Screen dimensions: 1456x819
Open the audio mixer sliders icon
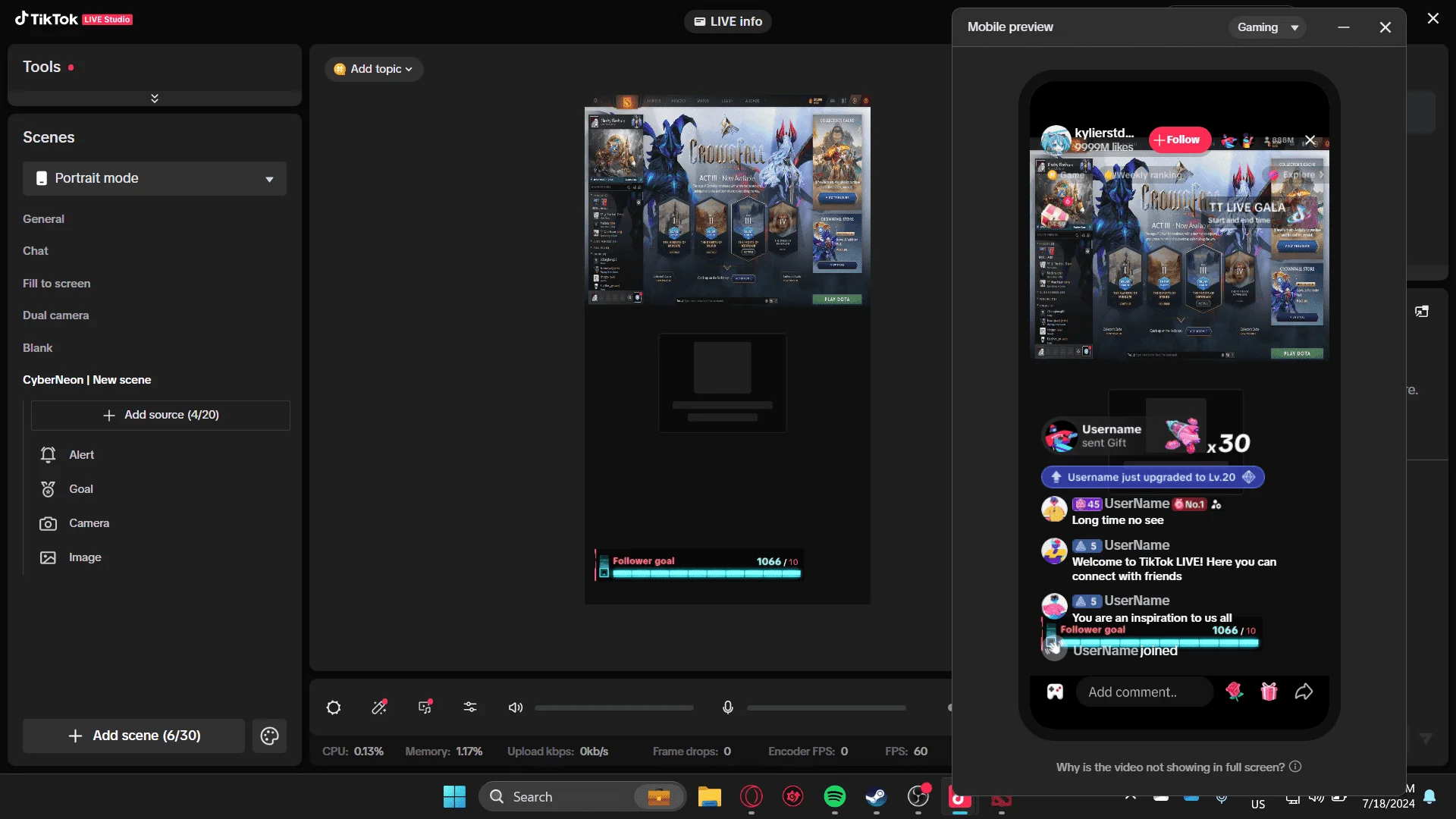[470, 708]
